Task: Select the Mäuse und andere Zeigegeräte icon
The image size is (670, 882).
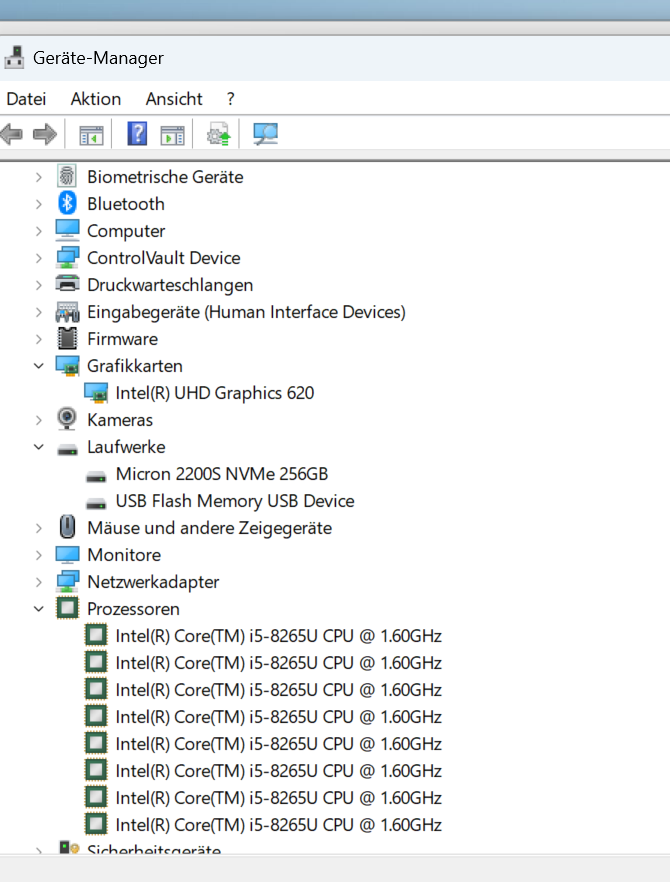Action: 68,528
